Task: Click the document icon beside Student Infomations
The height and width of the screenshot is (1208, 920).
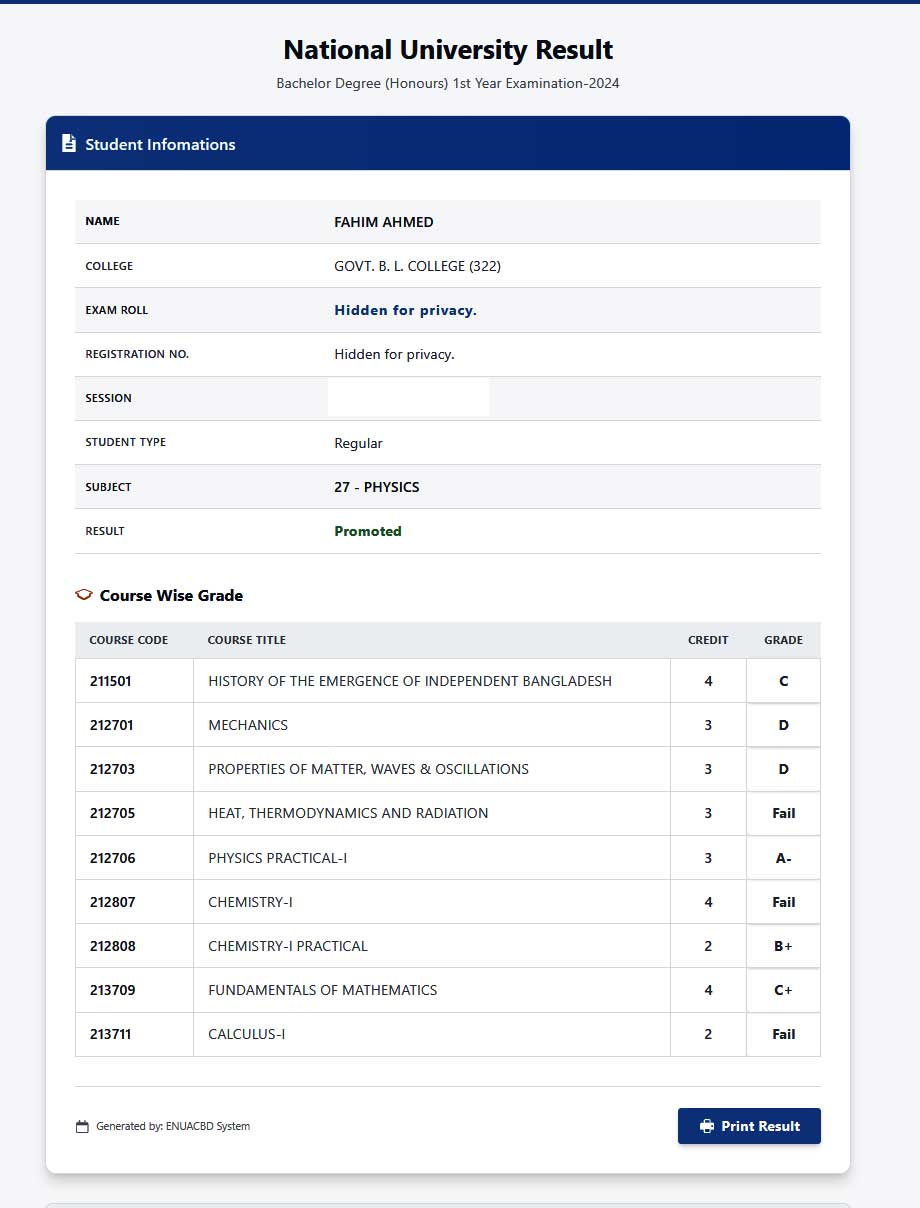Action: (x=68, y=143)
